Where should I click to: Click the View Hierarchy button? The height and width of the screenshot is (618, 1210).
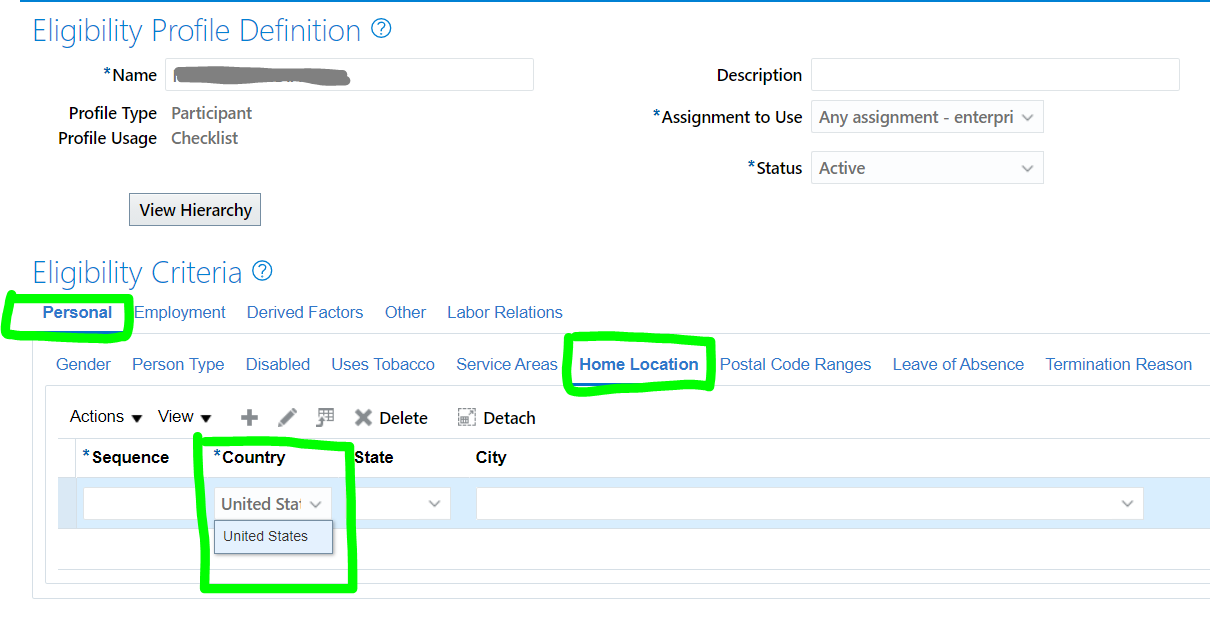point(194,209)
